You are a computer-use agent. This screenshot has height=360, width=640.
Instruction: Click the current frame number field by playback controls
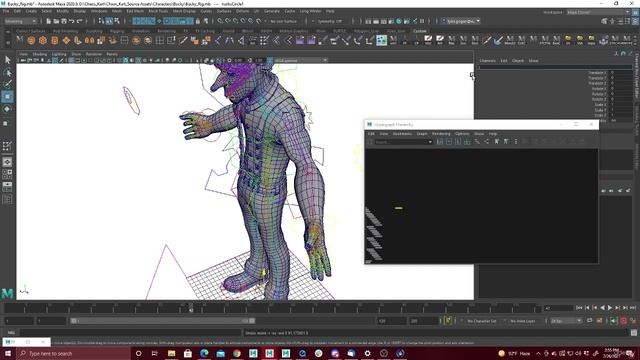pos(559,308)
